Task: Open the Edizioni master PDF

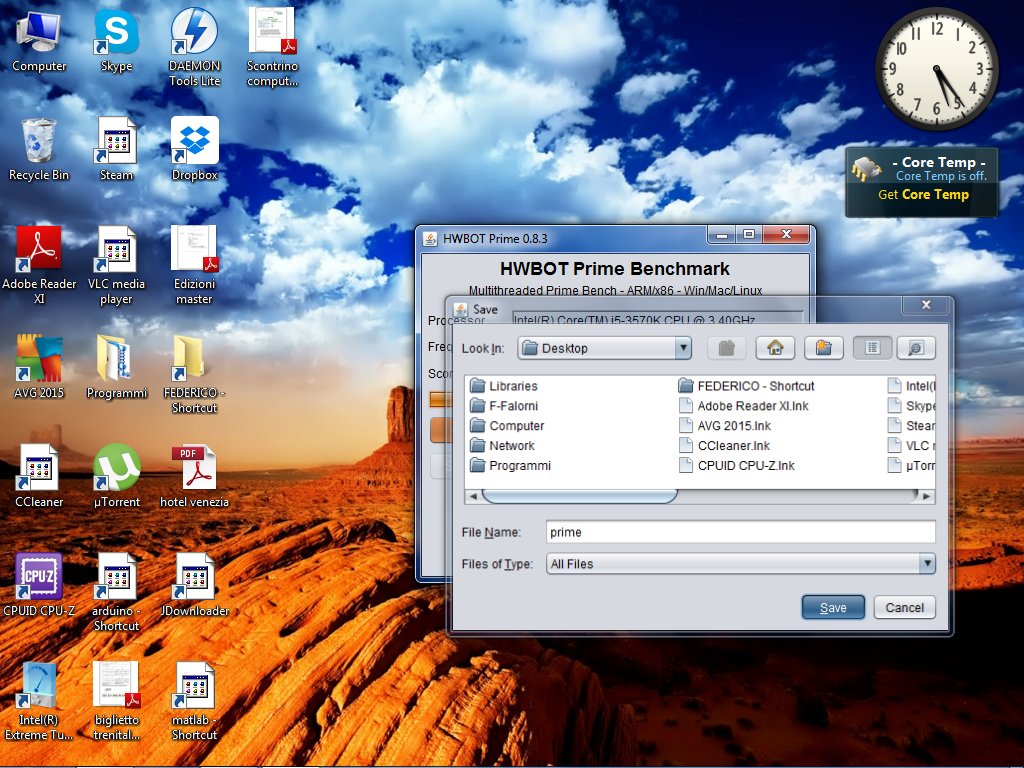Action: tap(194, 265)
